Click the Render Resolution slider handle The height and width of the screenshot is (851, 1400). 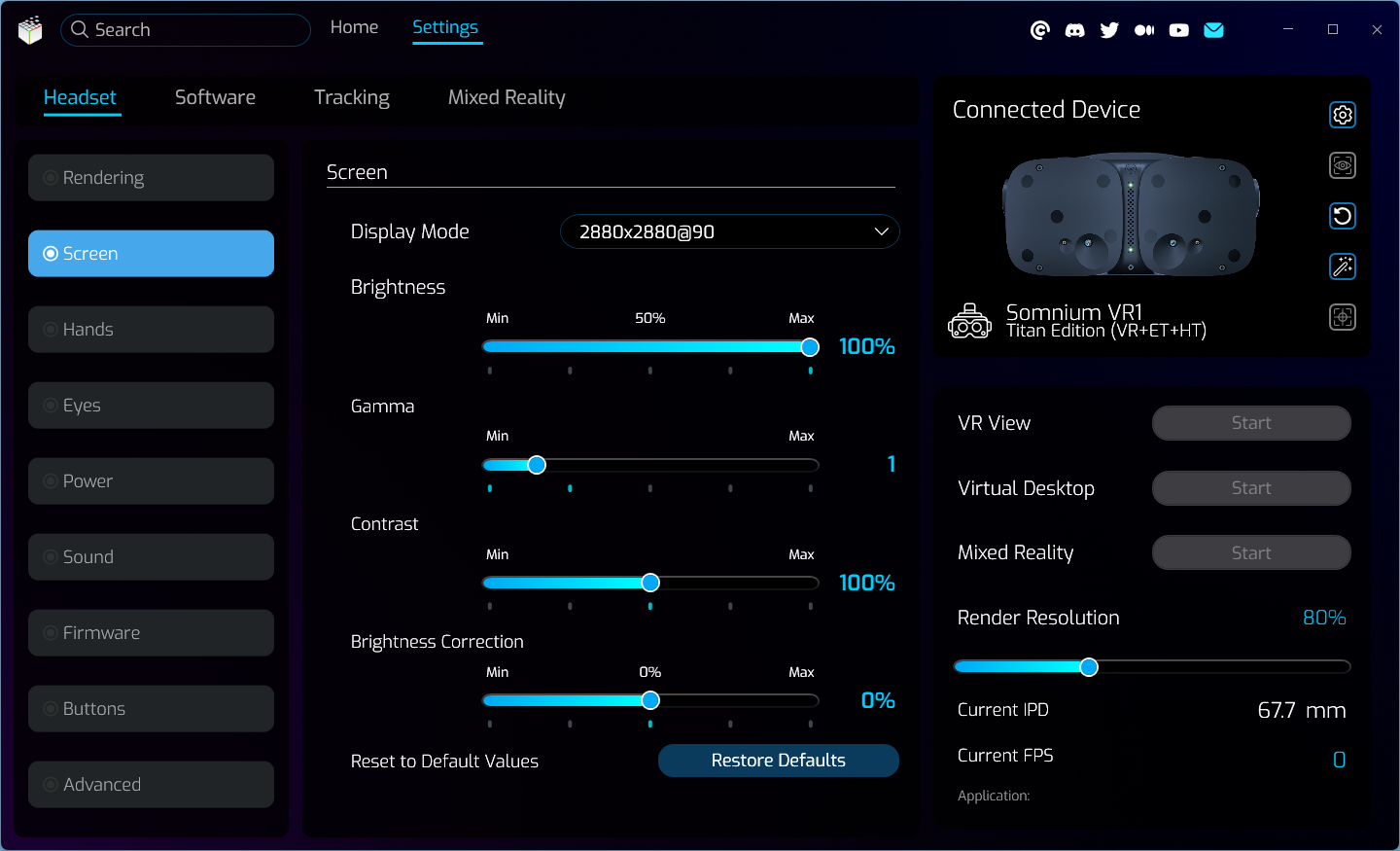(x=1089, y=666)
